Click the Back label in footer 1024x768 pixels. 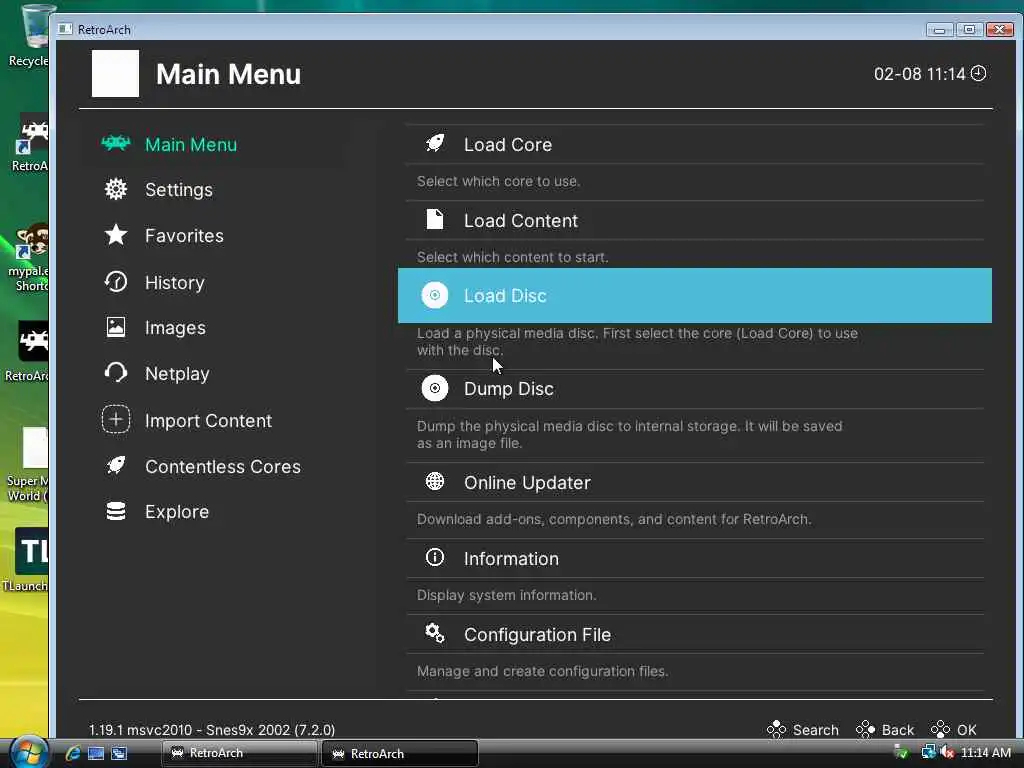(x=898, y=729)
